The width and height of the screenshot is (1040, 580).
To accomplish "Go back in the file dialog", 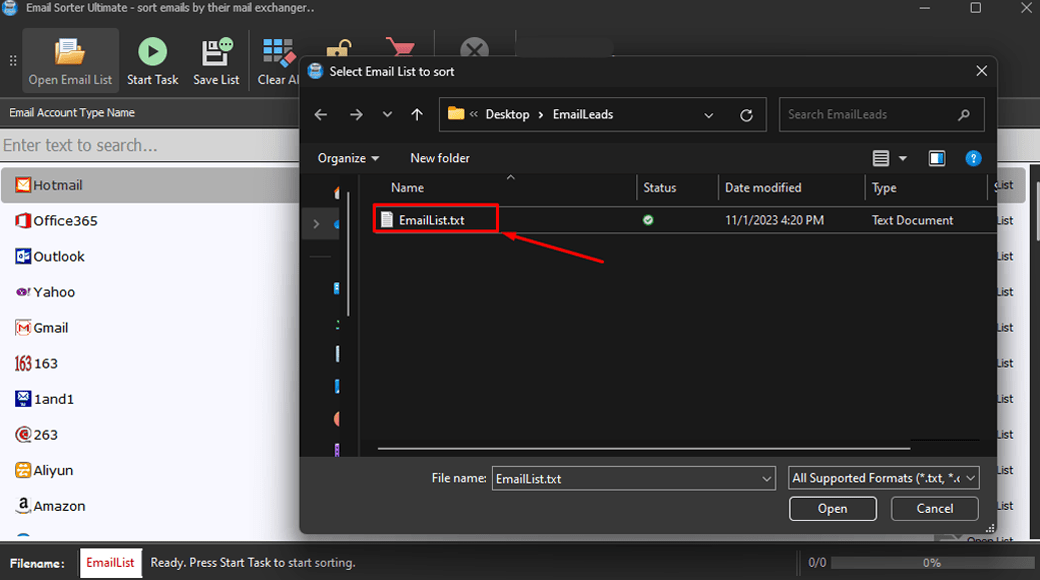I will click(x=321, y=114).
